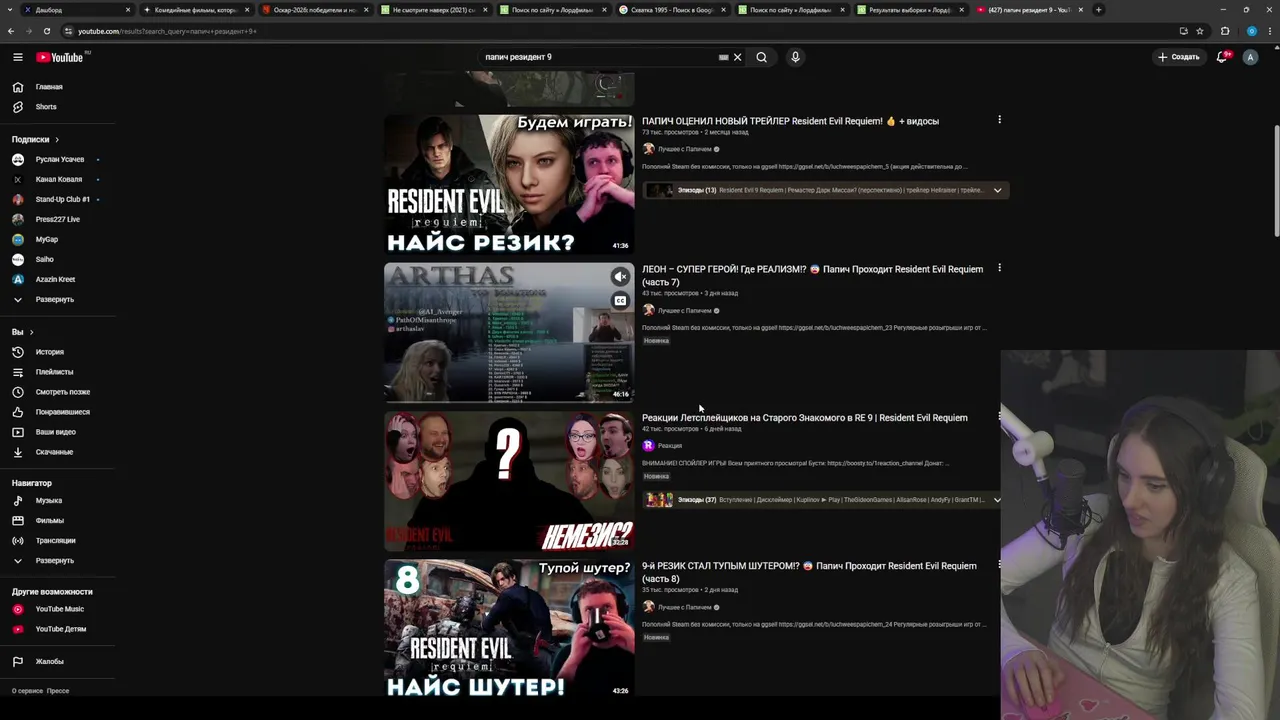Switch to Схватка 1995 Google search tab
The image size is (1280, 720).
coord(670,10)
